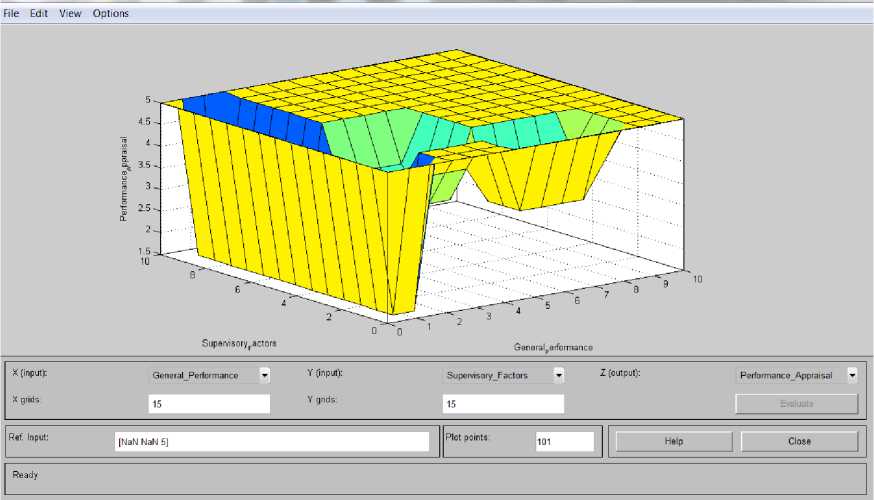This screenshot has width=874, height=500.
Task: Open the View menu
Action: click(x=70, y=14)
